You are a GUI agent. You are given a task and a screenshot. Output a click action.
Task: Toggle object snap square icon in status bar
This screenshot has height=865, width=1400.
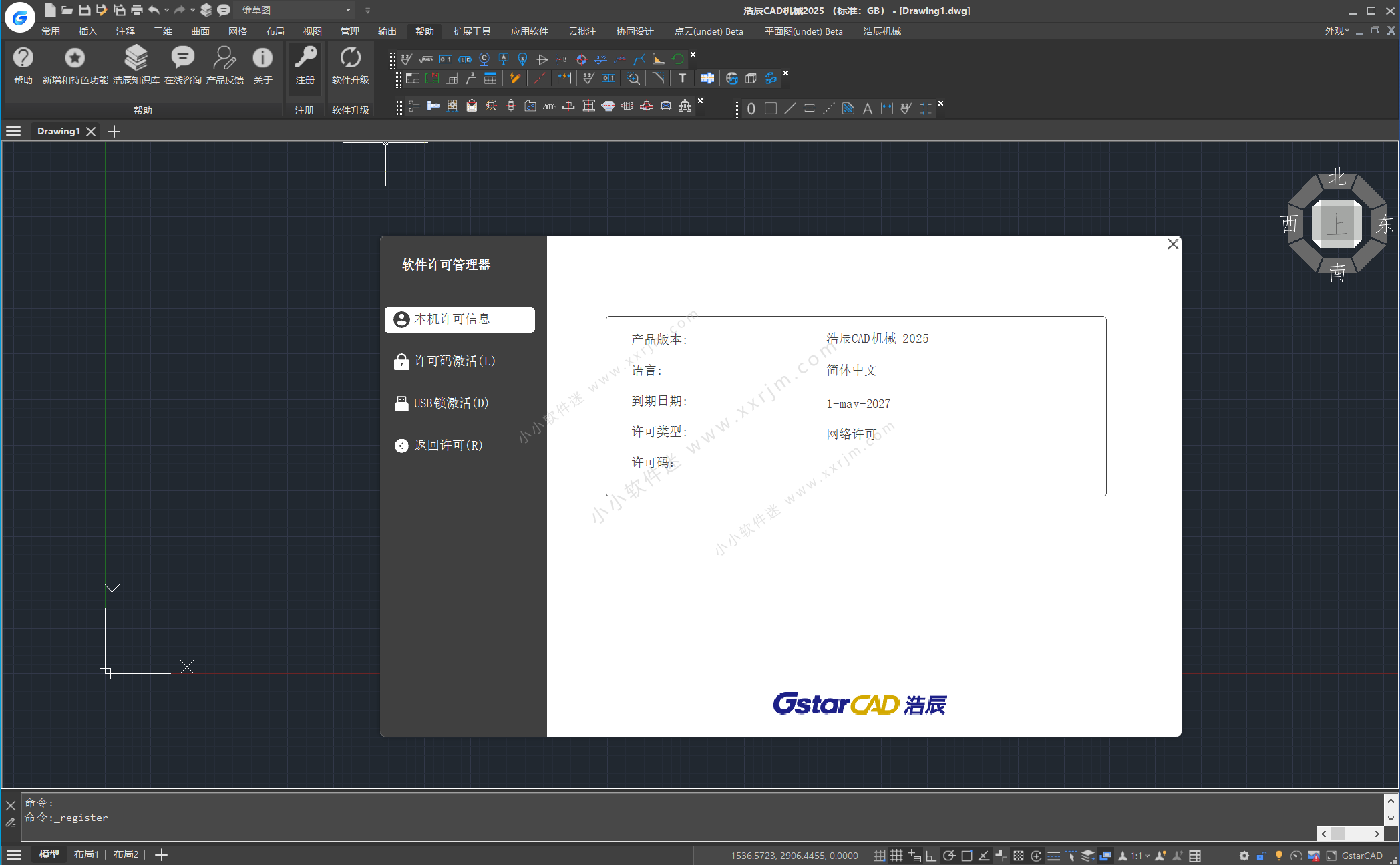(967, 856)
